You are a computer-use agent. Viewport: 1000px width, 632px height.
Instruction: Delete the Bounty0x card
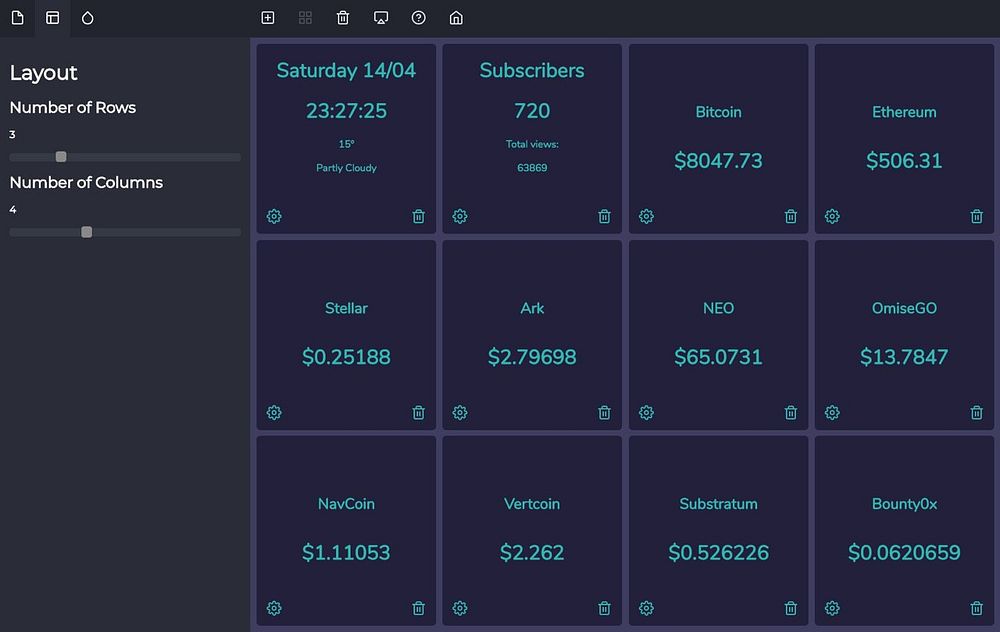click(x=976, y=608)
